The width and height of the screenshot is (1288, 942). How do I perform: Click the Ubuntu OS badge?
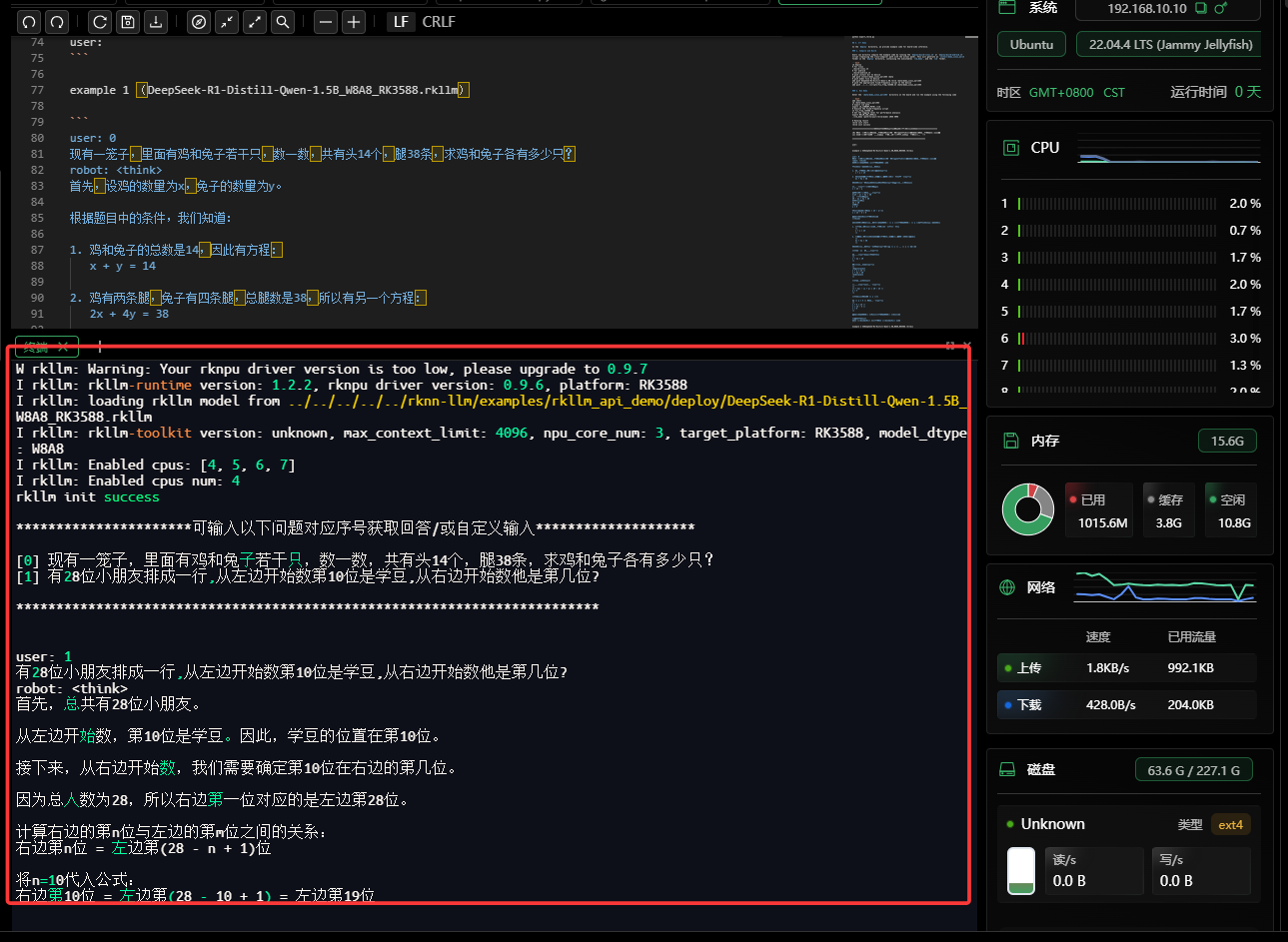coord(1031,44)
